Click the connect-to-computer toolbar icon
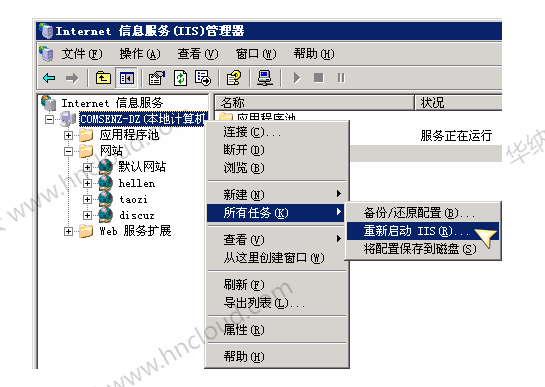 pos(265,78)
